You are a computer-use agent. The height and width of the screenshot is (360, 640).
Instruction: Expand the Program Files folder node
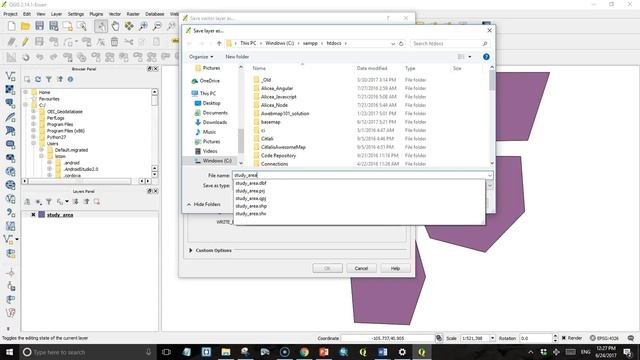[x=33, y=124]
